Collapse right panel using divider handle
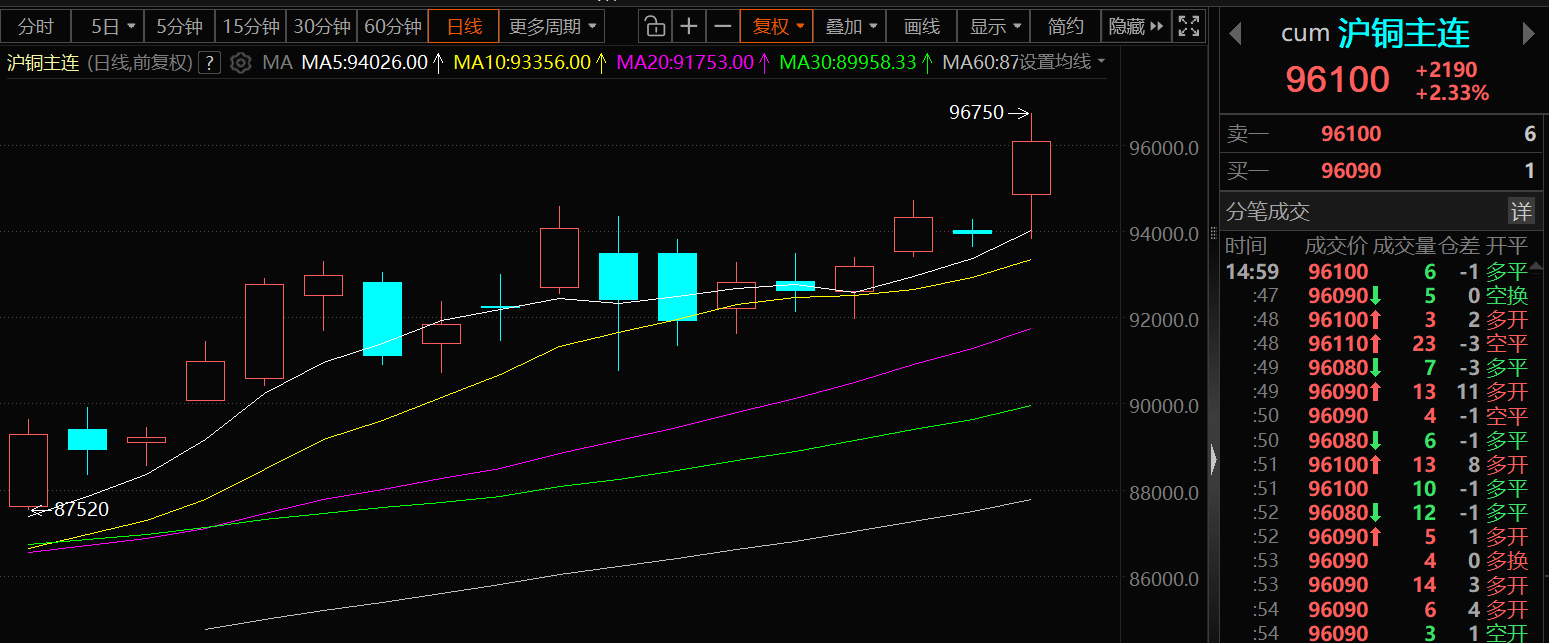 coord(1214,459)
